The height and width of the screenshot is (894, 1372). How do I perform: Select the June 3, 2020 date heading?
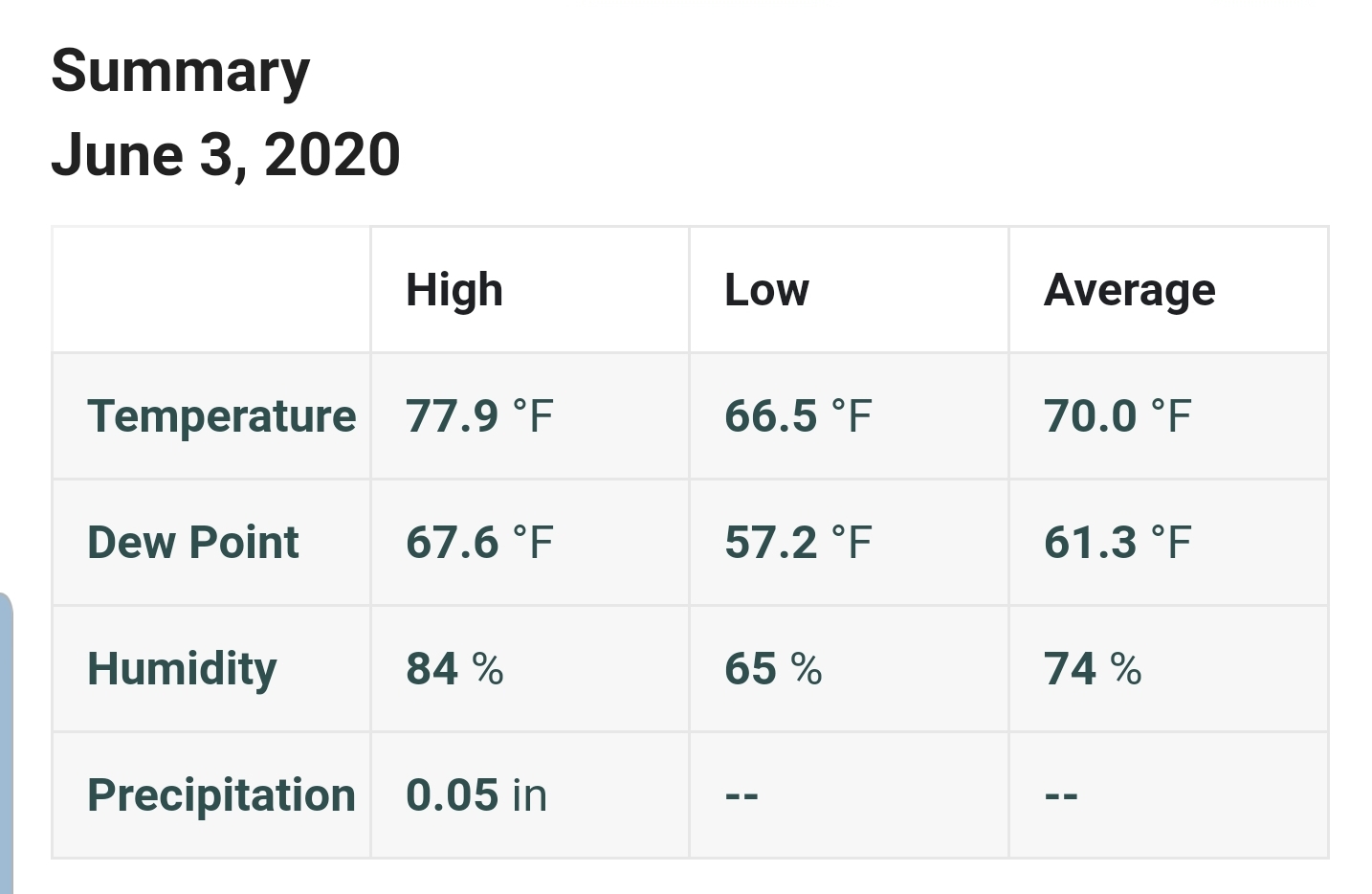[225, 155]
